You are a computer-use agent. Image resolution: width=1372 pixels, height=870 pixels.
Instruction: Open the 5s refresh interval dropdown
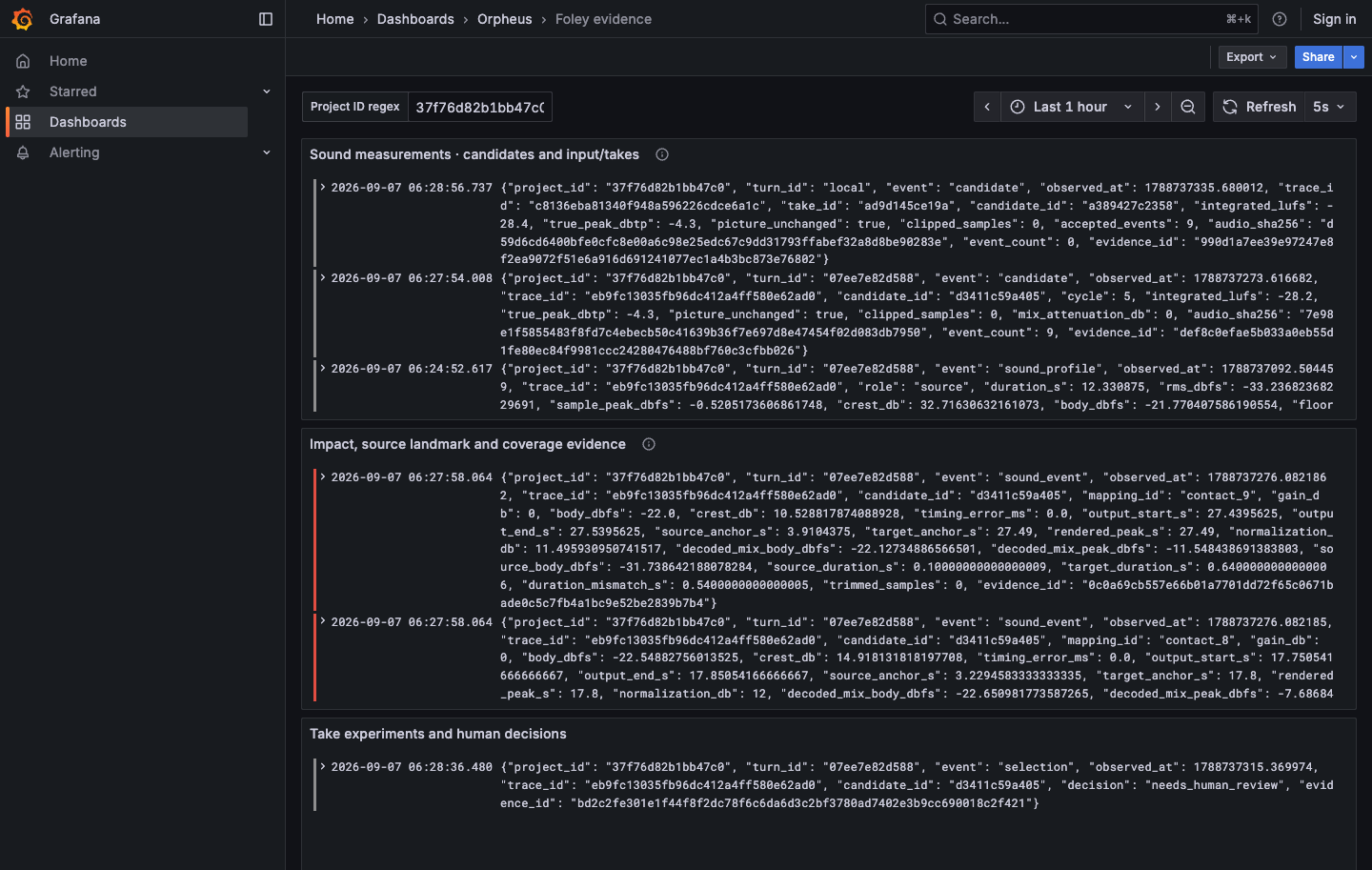tap(1329, 107)
